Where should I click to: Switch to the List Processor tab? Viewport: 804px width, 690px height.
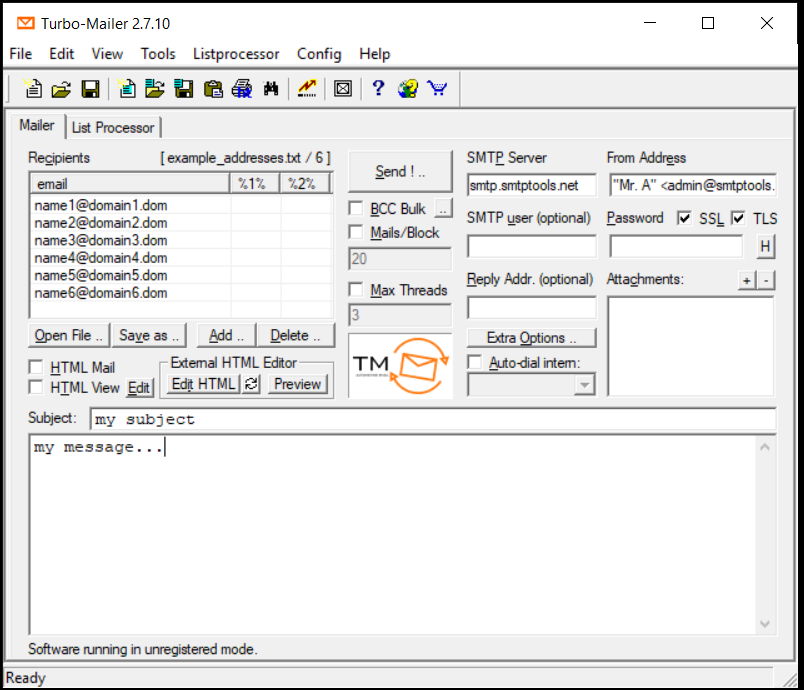[x=113, y=128]
